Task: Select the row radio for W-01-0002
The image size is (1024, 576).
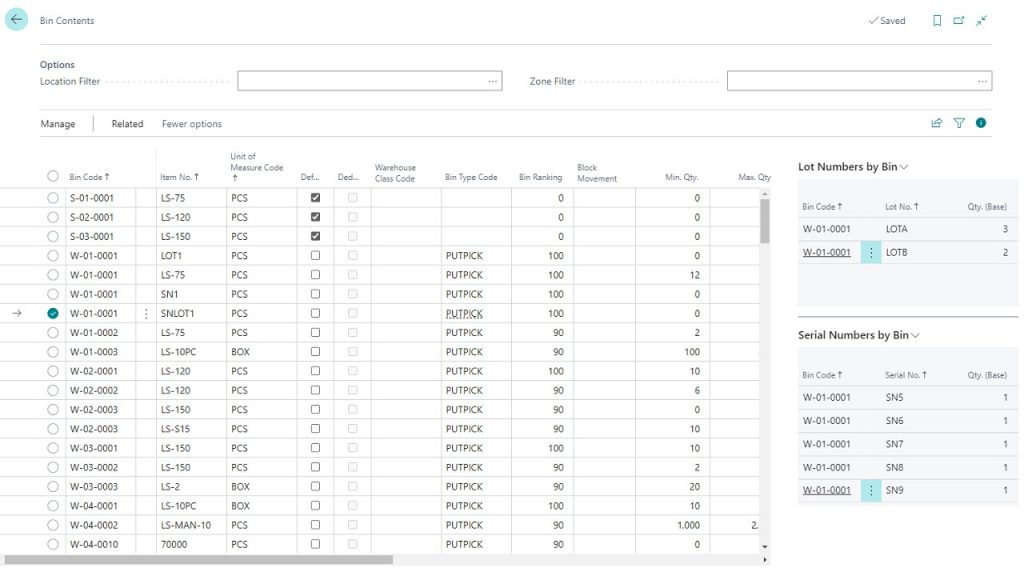Action: [x=53, y=333]
